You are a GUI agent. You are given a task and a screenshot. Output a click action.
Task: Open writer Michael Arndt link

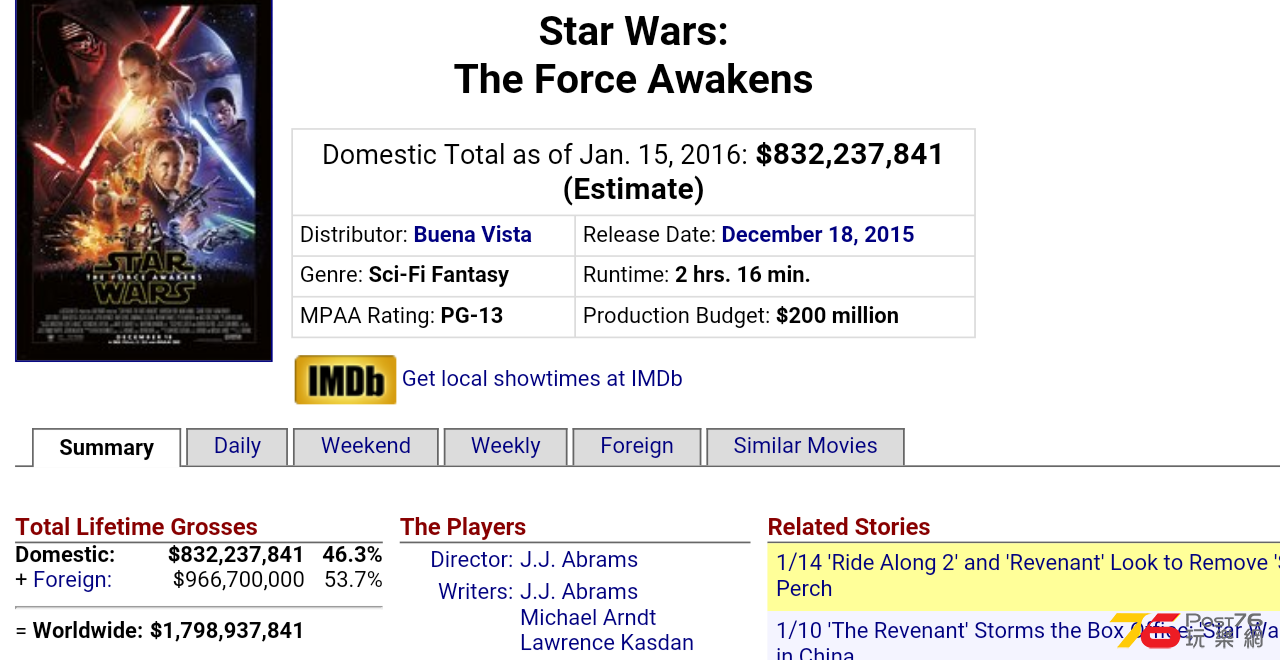pyautogui.click(x=588, y=618)
